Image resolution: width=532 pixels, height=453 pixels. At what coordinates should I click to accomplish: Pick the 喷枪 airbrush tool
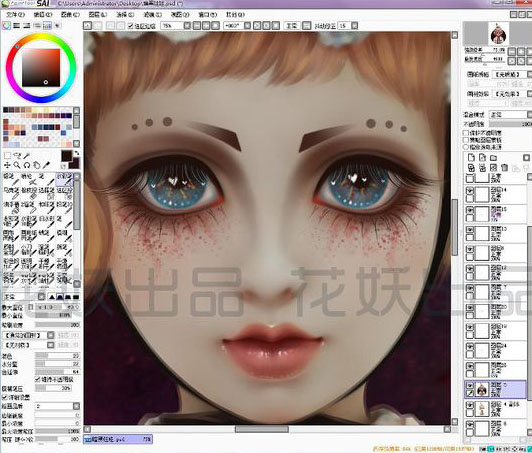point(28,179)
